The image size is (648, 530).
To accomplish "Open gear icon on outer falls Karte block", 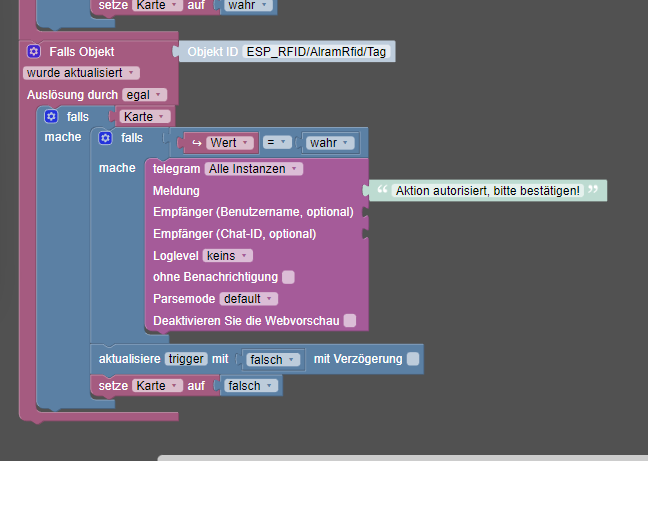I will pyautogui.click(x=51, y=117).
